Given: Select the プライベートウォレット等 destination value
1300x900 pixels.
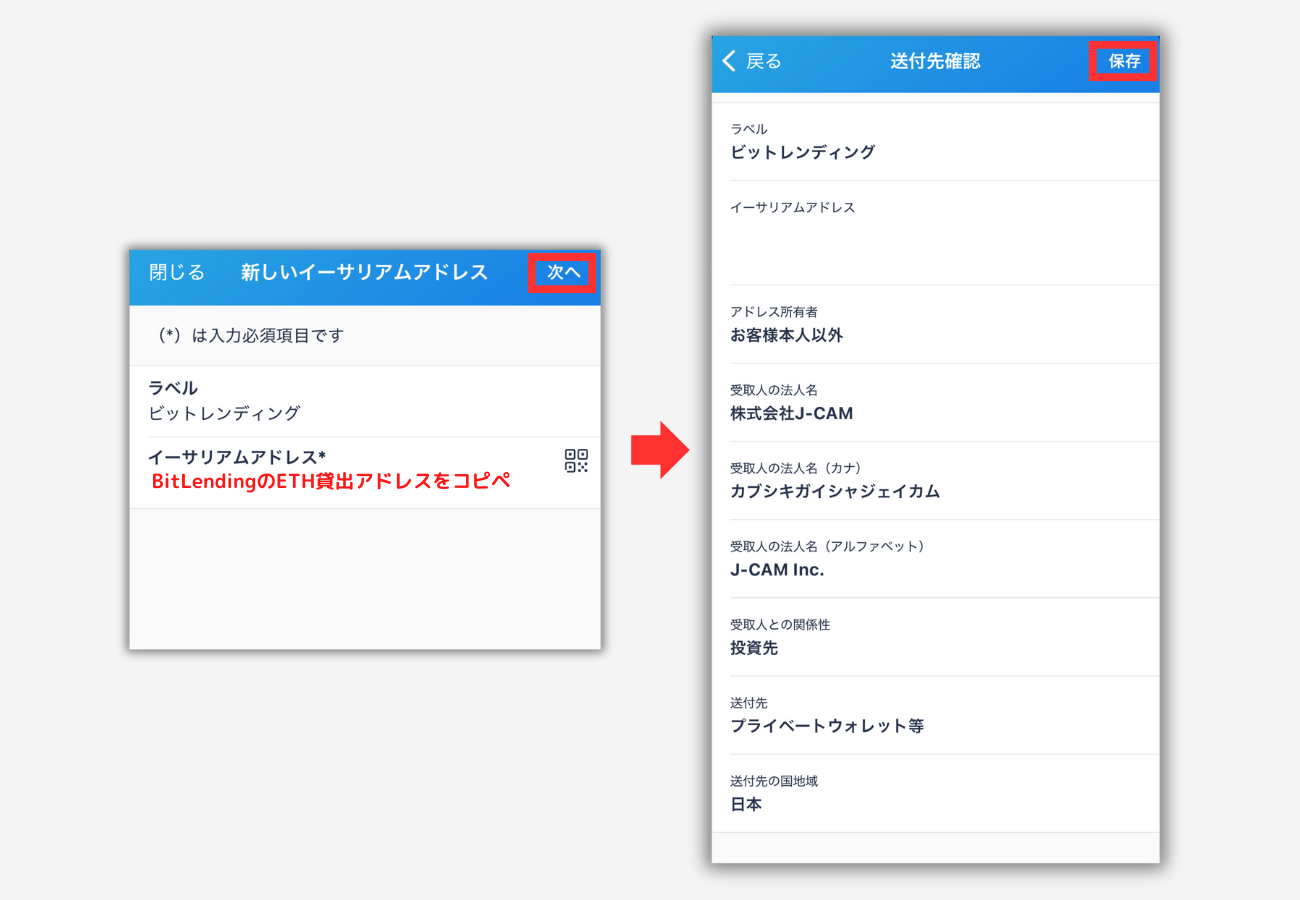Looking at the screenshot, I should [x=827, y=726].
